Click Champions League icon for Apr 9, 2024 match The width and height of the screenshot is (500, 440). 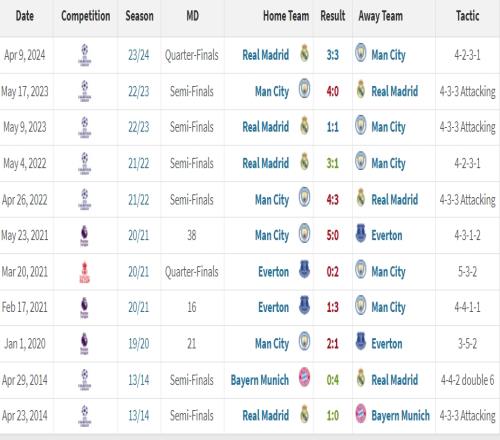85,55
